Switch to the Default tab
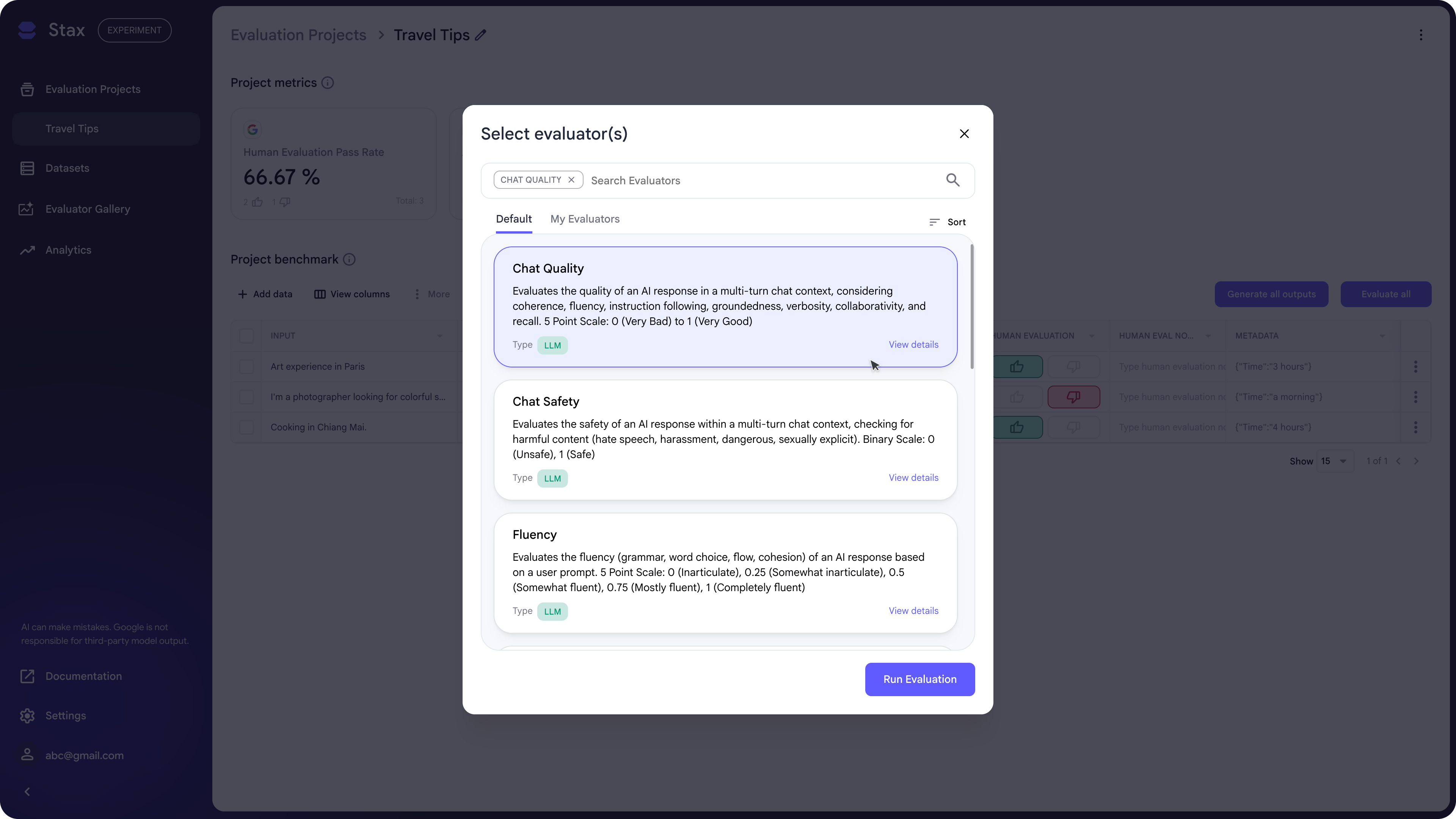Image resolution: width=1456 pixels, height=819 pixels. (x=514, y=219)
